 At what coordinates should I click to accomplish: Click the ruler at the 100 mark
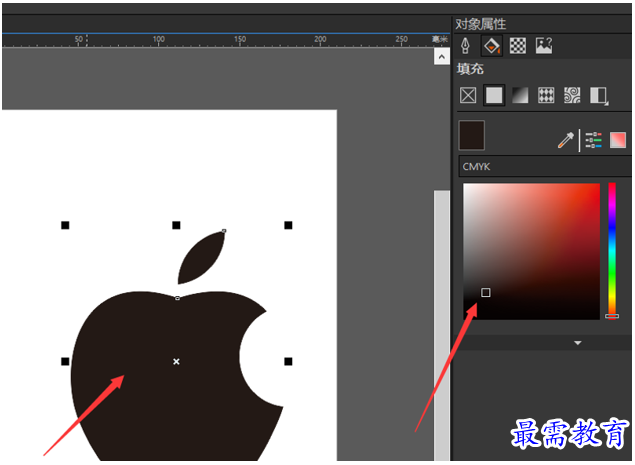[158, 39]
